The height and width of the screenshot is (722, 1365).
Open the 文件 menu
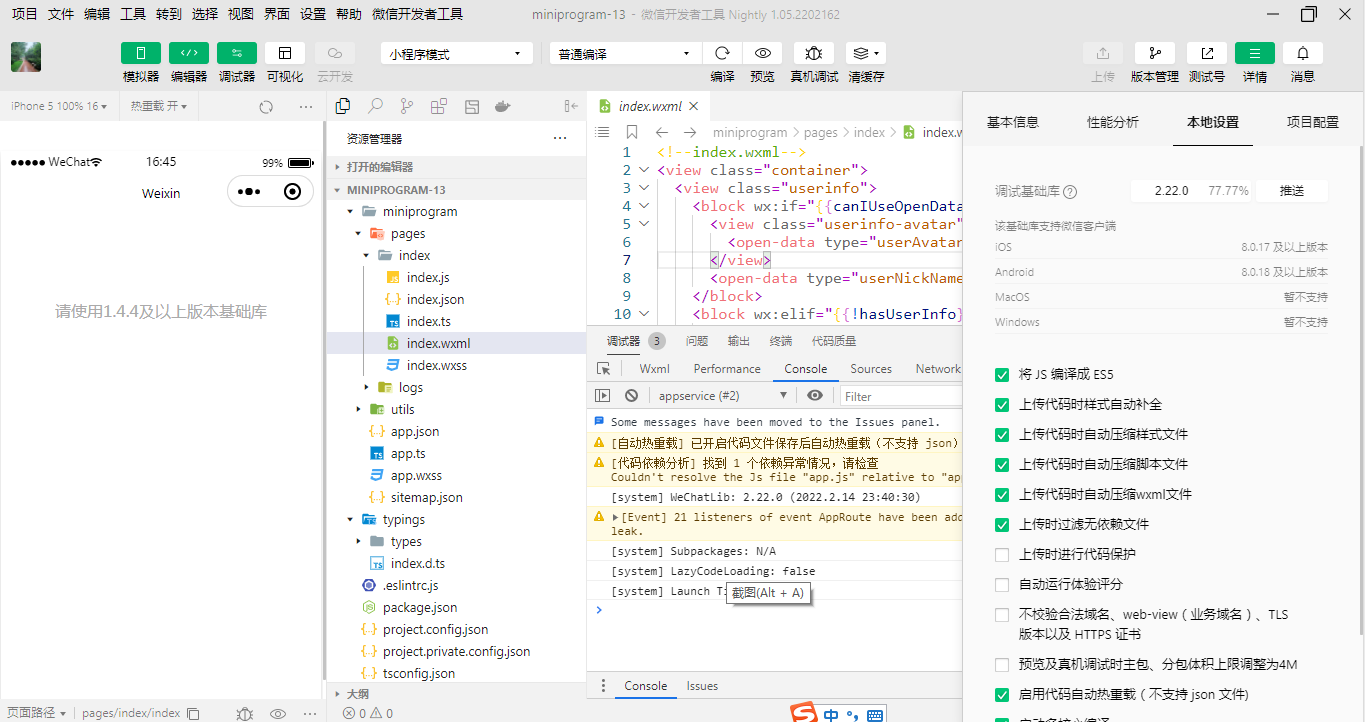(x=61, y=14)
